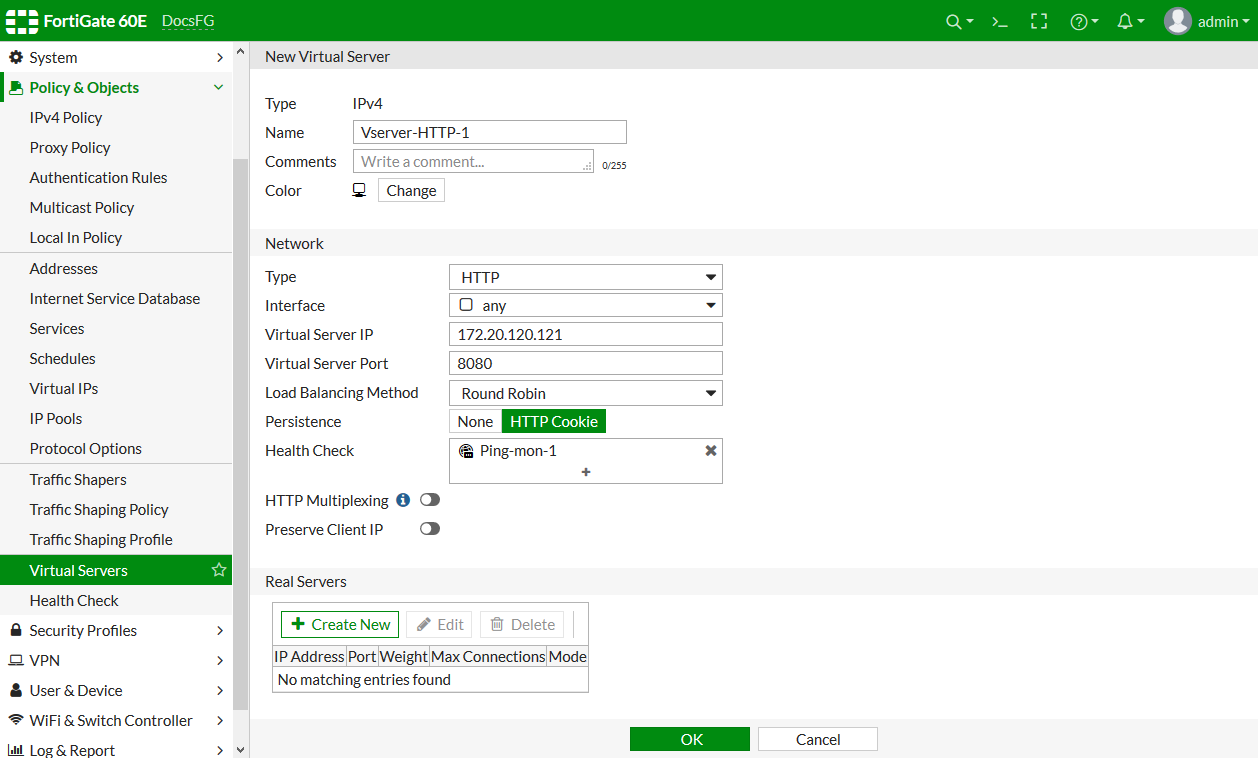The width and height of the screenshot is (1258, 758).
Task: Remove Ping-mon-1 health check with X
Action: [x=711, y=451]
